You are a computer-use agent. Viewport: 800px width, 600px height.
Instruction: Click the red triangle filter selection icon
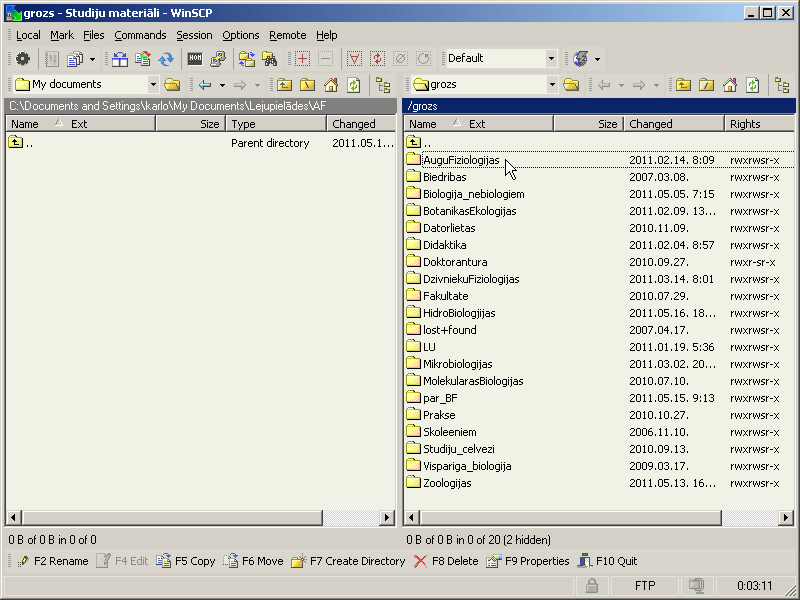(354, 59)
